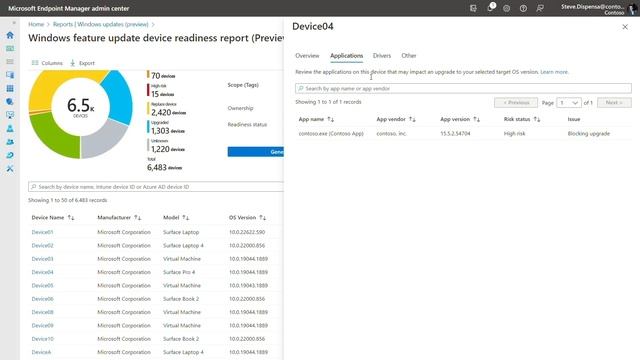640x360 pixels.
Task: Open Tenant administration icon in sidebar
Action: [10, 155]
